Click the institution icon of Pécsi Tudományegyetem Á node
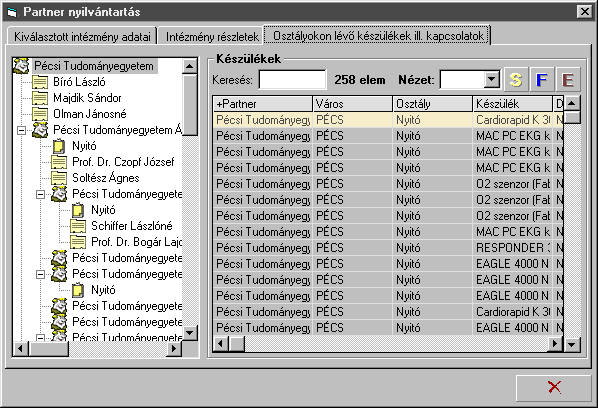 (x=40, y=130)
